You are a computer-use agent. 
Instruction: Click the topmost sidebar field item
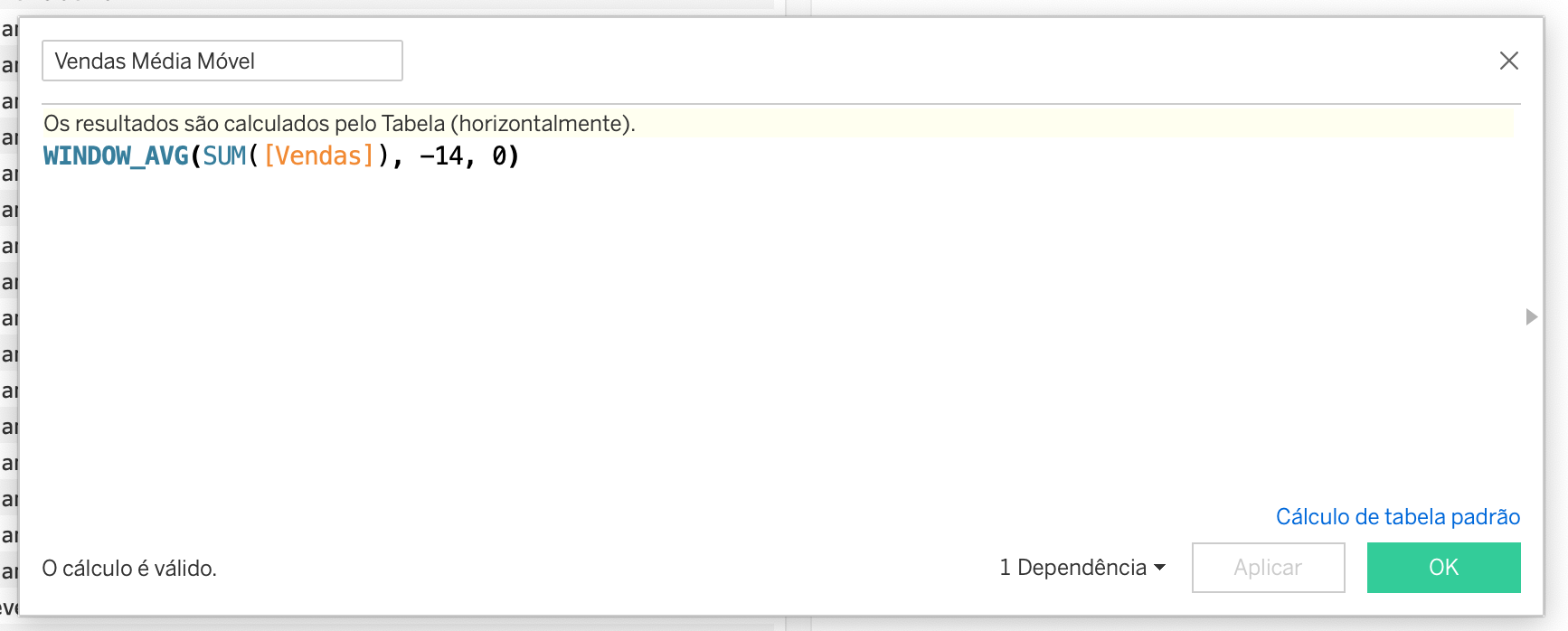[x=7, y=28]
